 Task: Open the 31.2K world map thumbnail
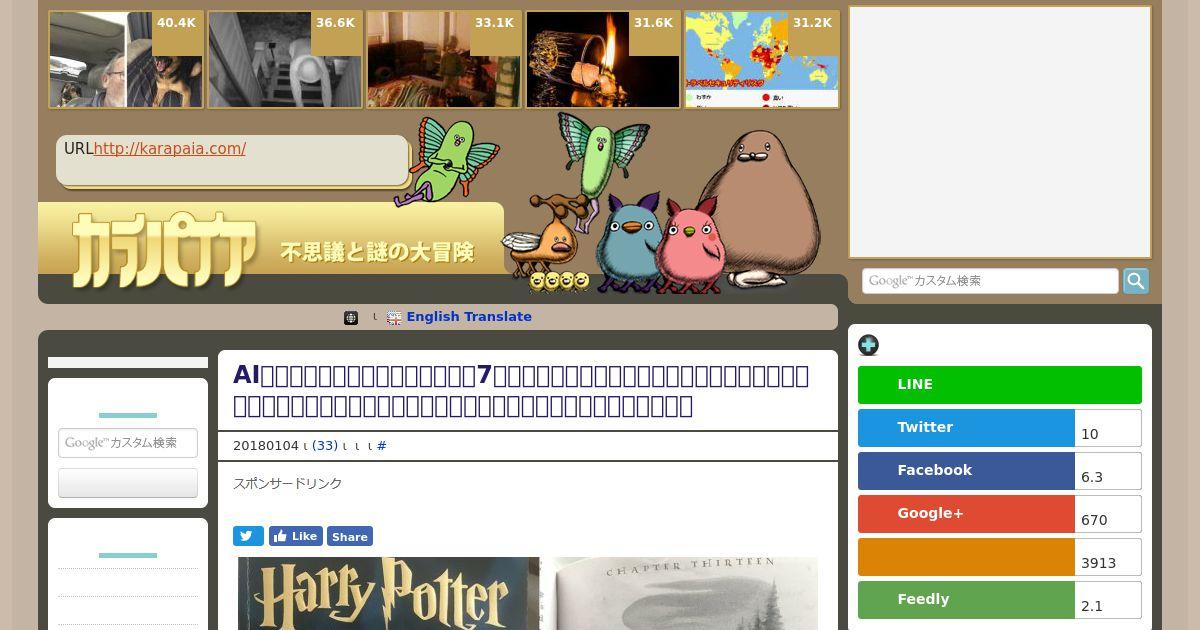tap(762, 59)
